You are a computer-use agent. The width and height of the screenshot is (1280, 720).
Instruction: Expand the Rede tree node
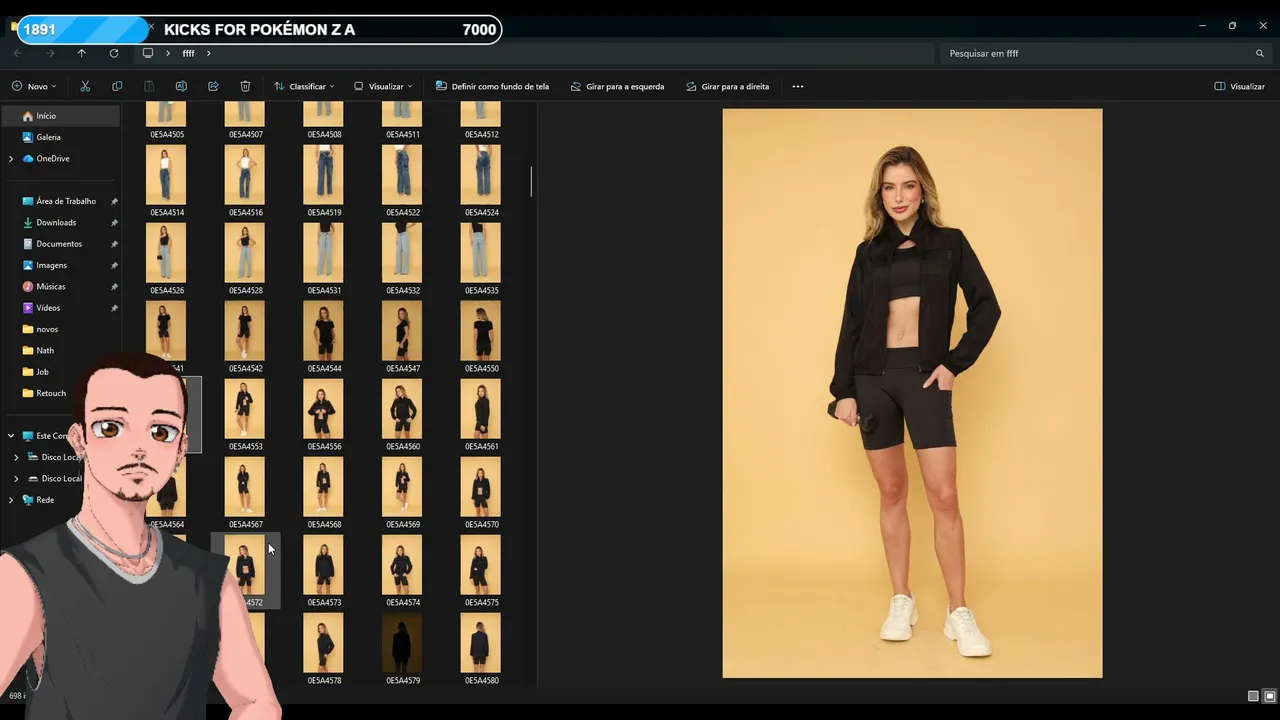pyautogui.click(x=11, y=500)
